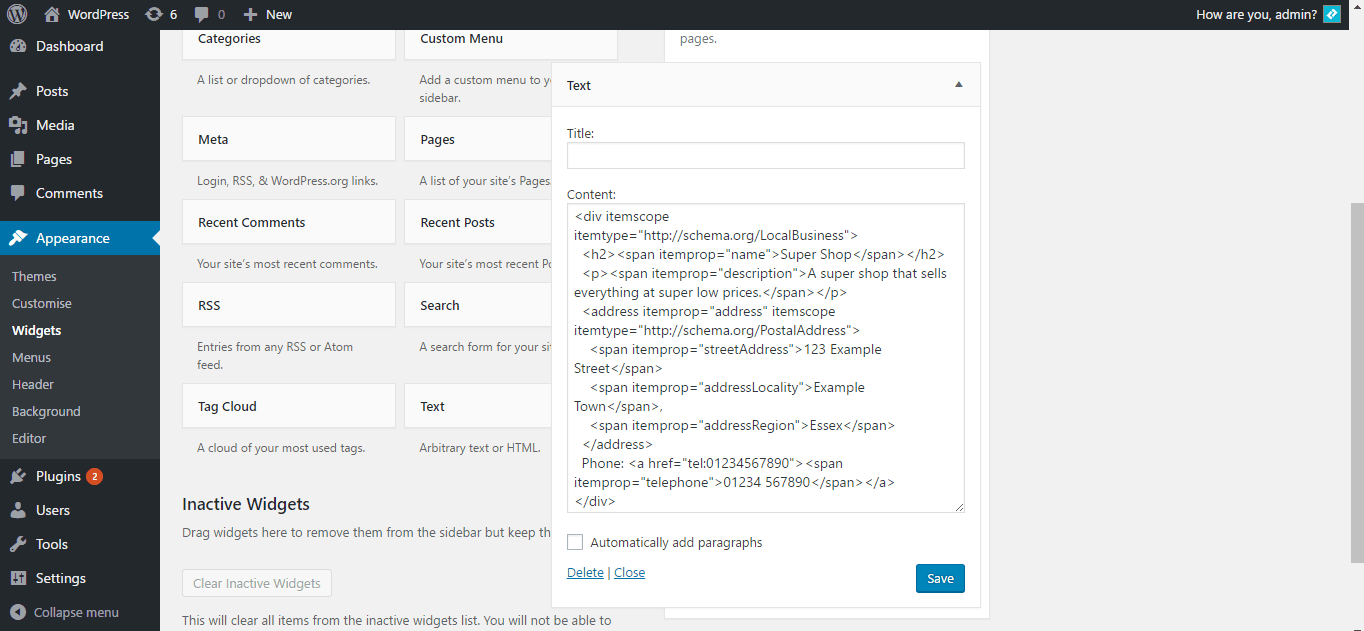Click the Posts pin icon
Viewport: 1364px width, 631px height.
(18, 91)
